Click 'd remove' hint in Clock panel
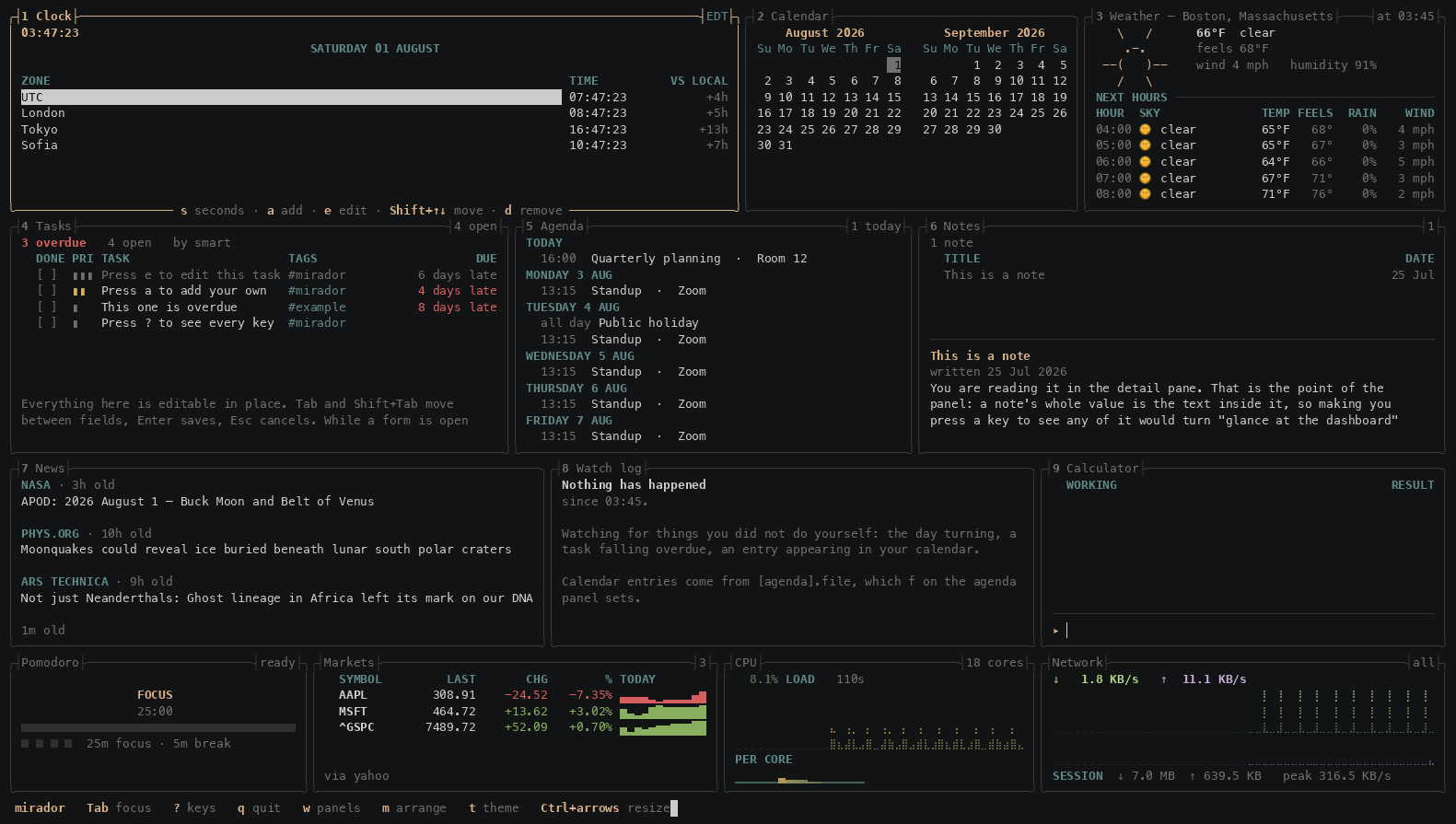Image resolution: width=1456 pixels, height=824 pixels. (533, 211)
